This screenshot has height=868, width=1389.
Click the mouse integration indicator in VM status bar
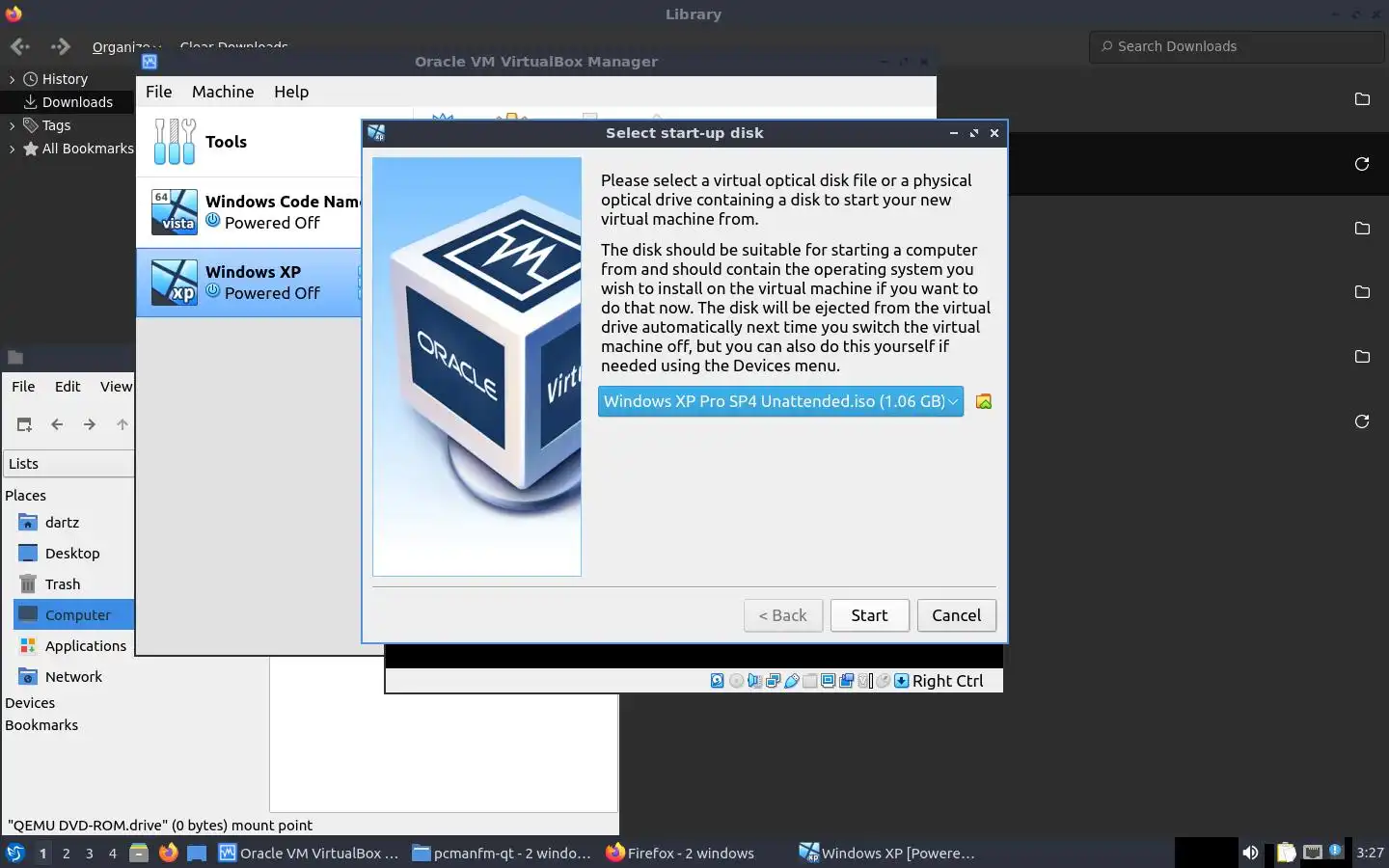[883, 681]
